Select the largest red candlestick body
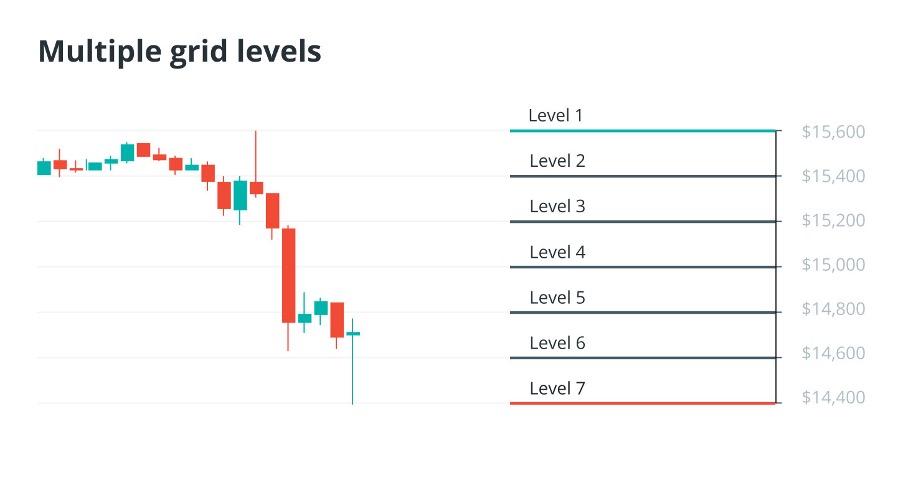 point(288,275)
